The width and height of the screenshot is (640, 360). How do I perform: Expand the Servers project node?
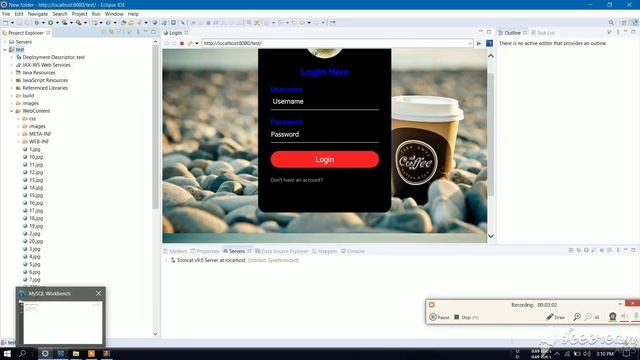tap(5, 42)
